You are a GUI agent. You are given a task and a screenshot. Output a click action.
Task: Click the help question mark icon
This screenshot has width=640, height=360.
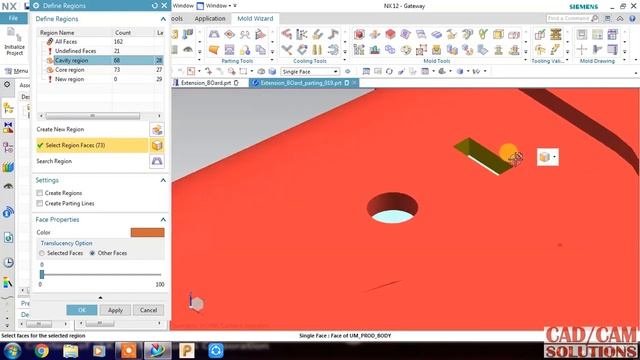[x=633, y=18]
